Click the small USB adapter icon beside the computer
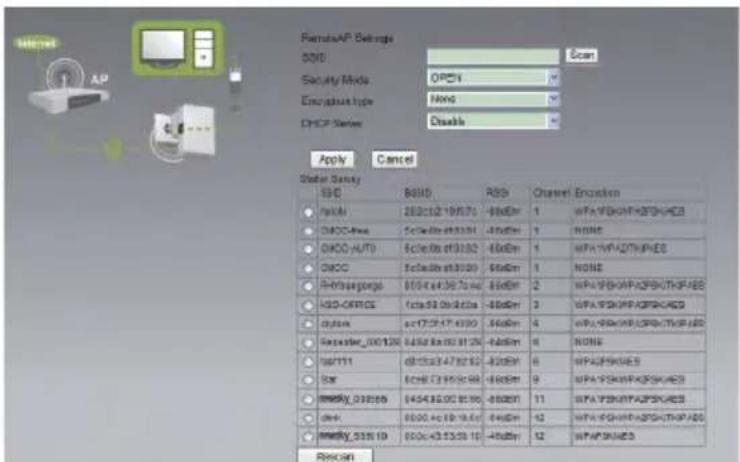The height and width of the screenshot is (462, 740). click(235, 76)
